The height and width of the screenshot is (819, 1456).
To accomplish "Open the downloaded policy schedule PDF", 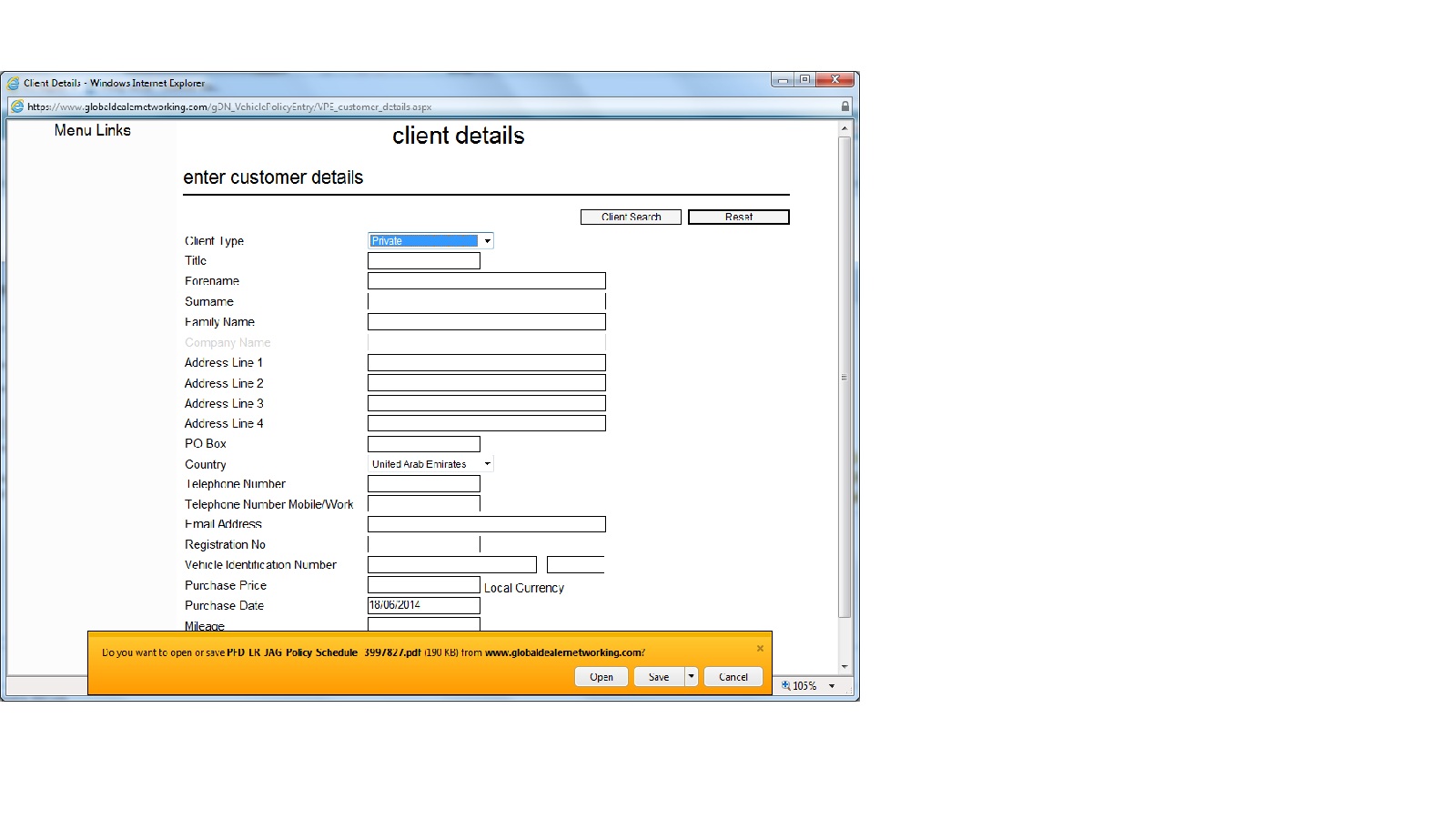I will pos(602,676).
